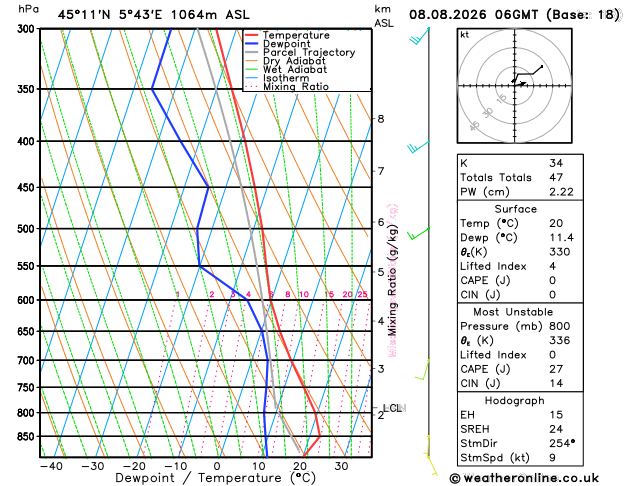Click the 300 pressure level label
The height and width of the screenshot is (486, 629).
[27, 29]
